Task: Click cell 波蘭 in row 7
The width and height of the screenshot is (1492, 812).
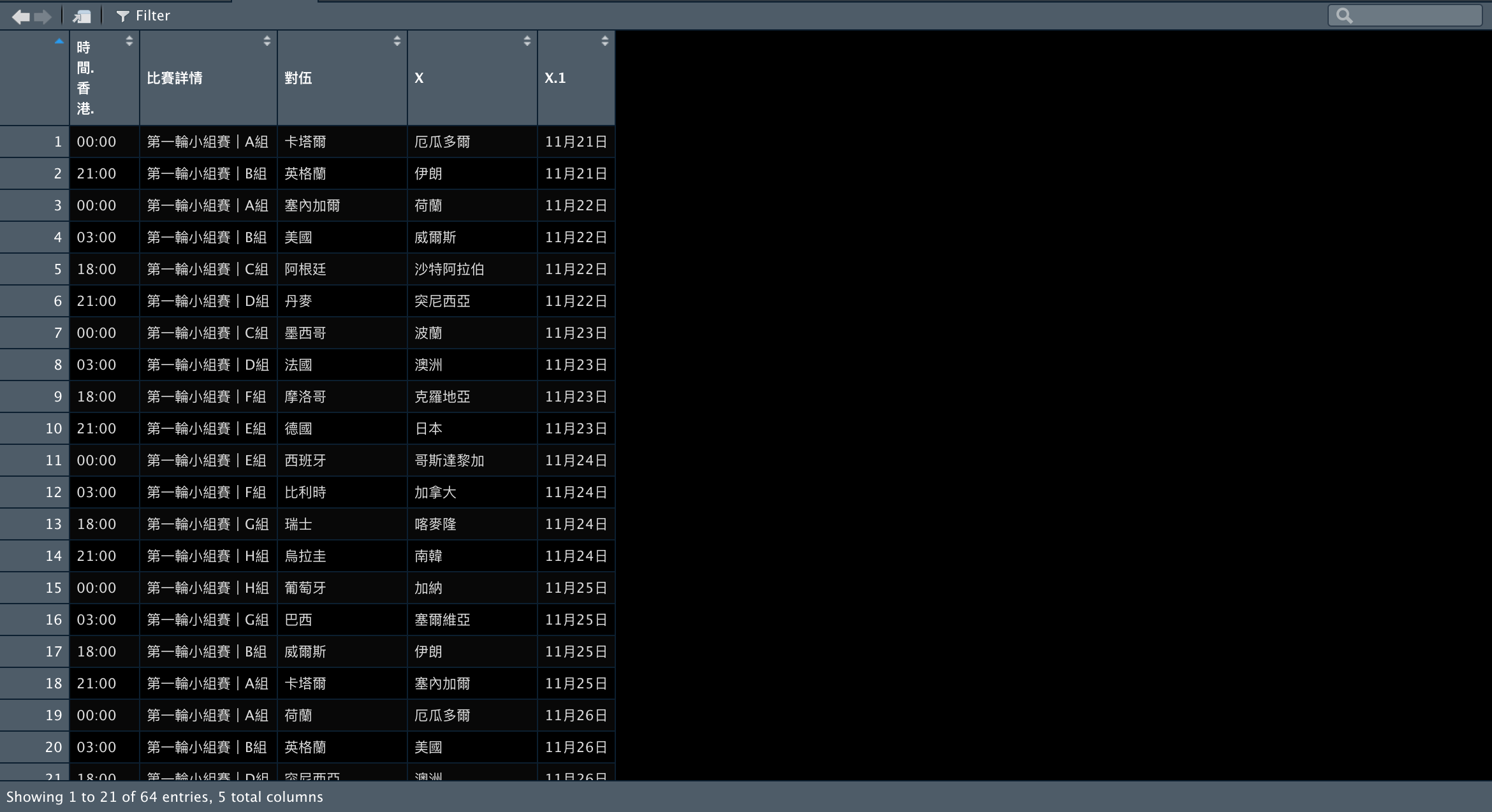Action: tap(472, 333)
